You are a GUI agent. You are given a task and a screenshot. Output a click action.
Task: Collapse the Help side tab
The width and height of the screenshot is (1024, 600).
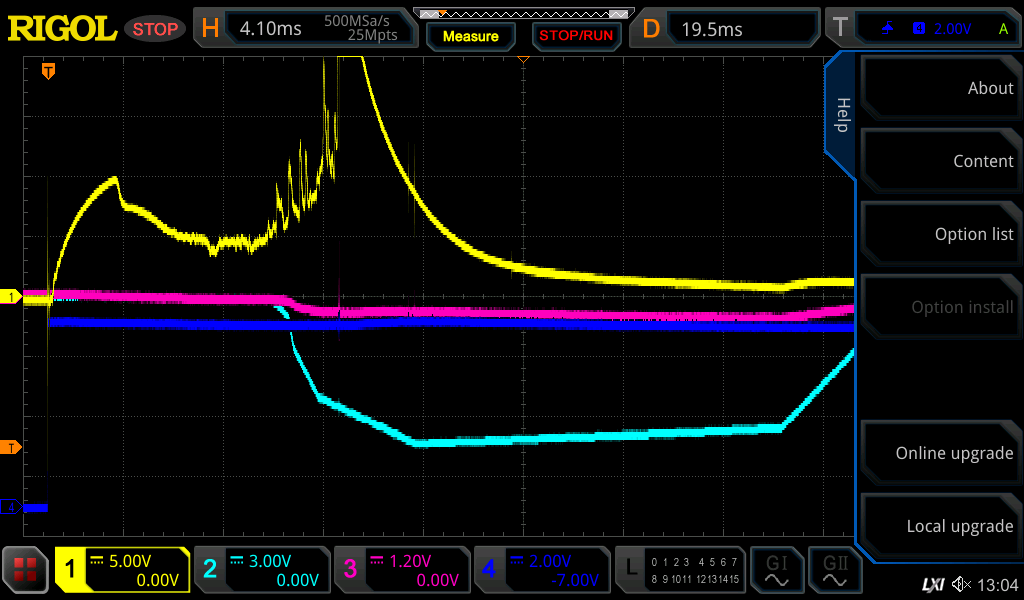click(x=841, y=115)
